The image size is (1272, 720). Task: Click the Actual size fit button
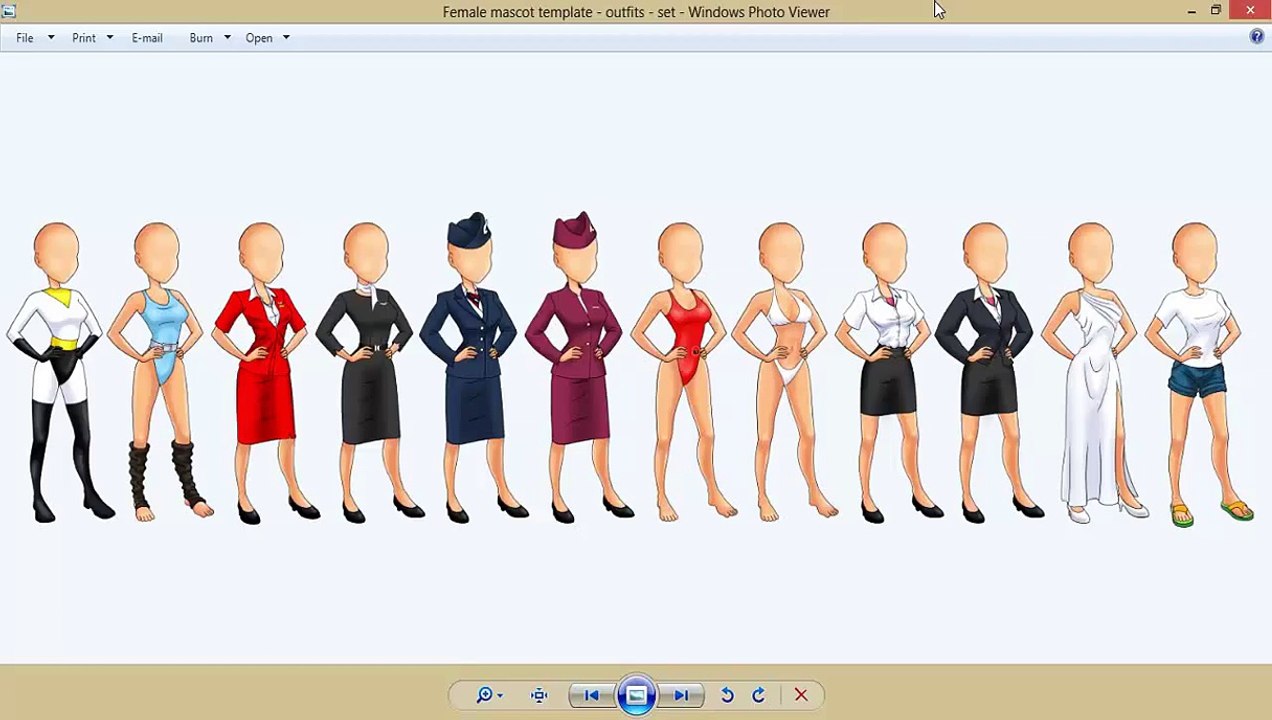click(x=539, y=695)
